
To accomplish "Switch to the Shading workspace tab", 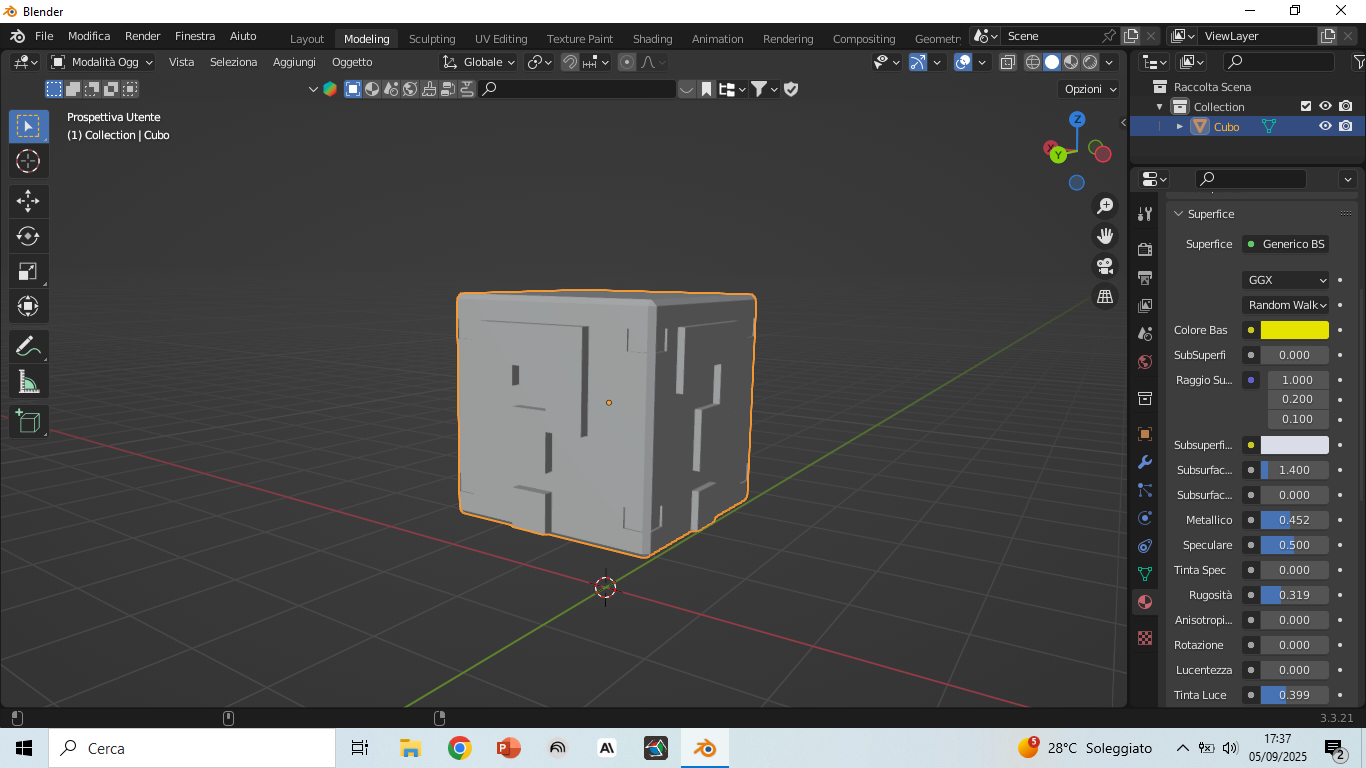I will click(653, 39).
